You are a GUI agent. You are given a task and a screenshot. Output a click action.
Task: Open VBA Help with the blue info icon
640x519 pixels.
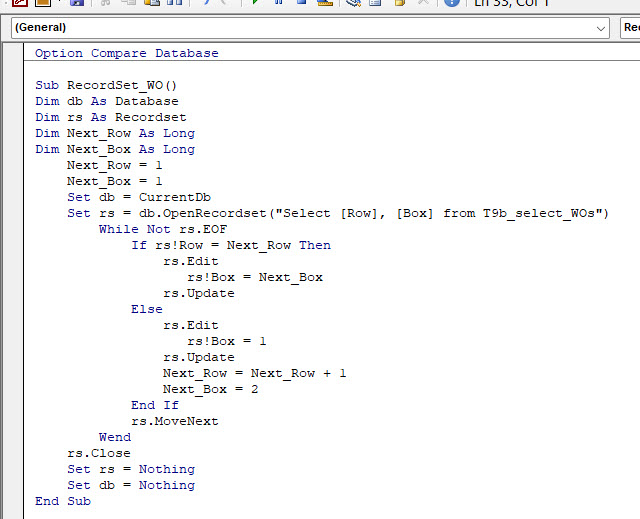pos(452,2)
